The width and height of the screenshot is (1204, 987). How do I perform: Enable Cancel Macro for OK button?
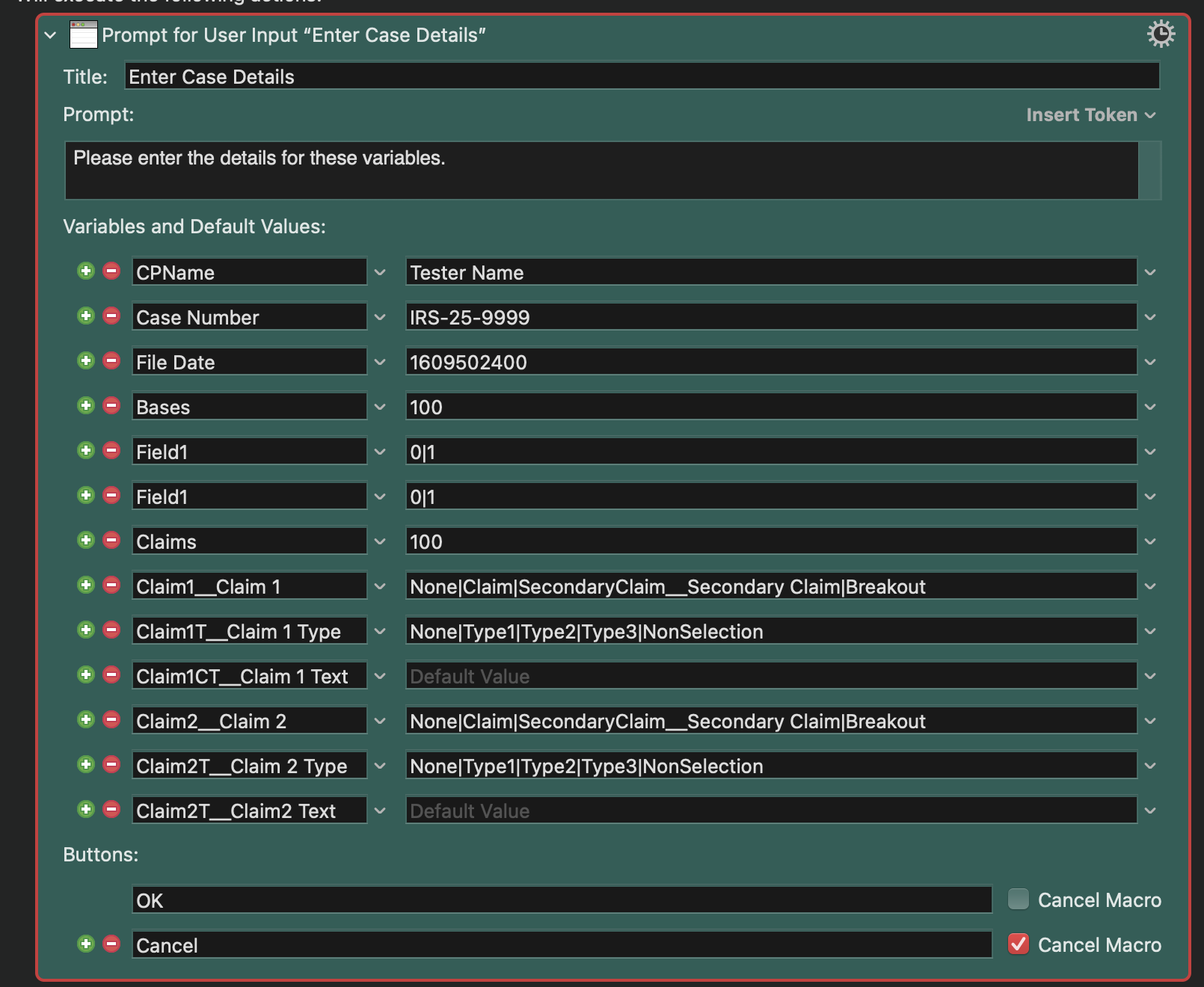click(1018, 899)
